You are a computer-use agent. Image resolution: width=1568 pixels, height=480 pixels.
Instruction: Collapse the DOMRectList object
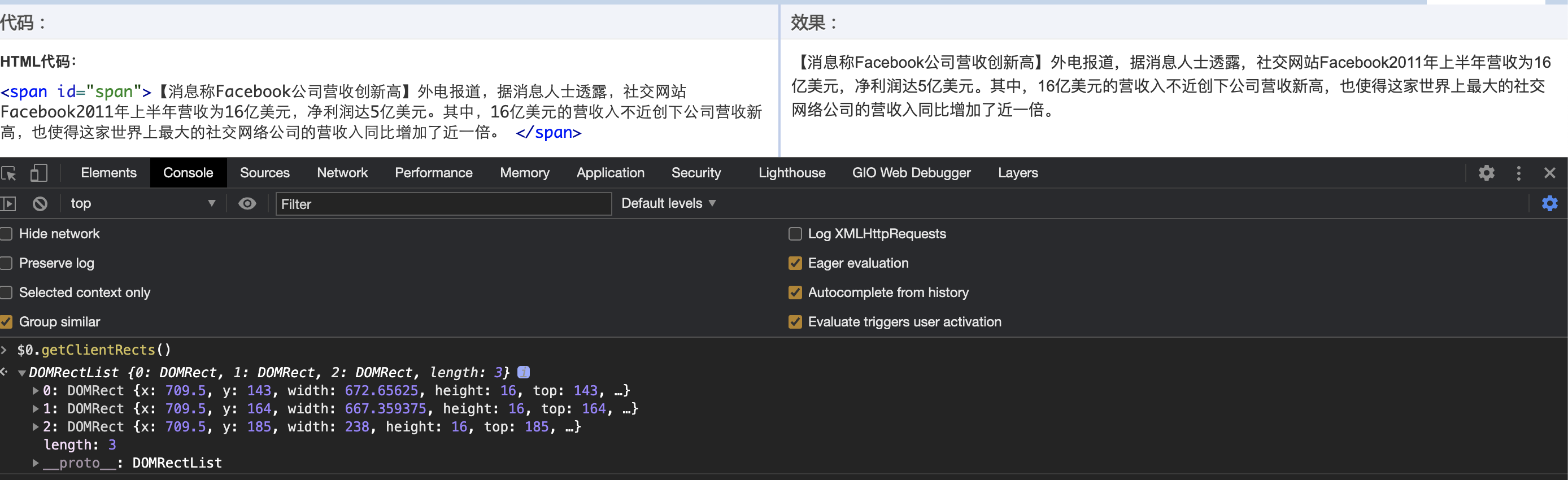click(22, 373)
